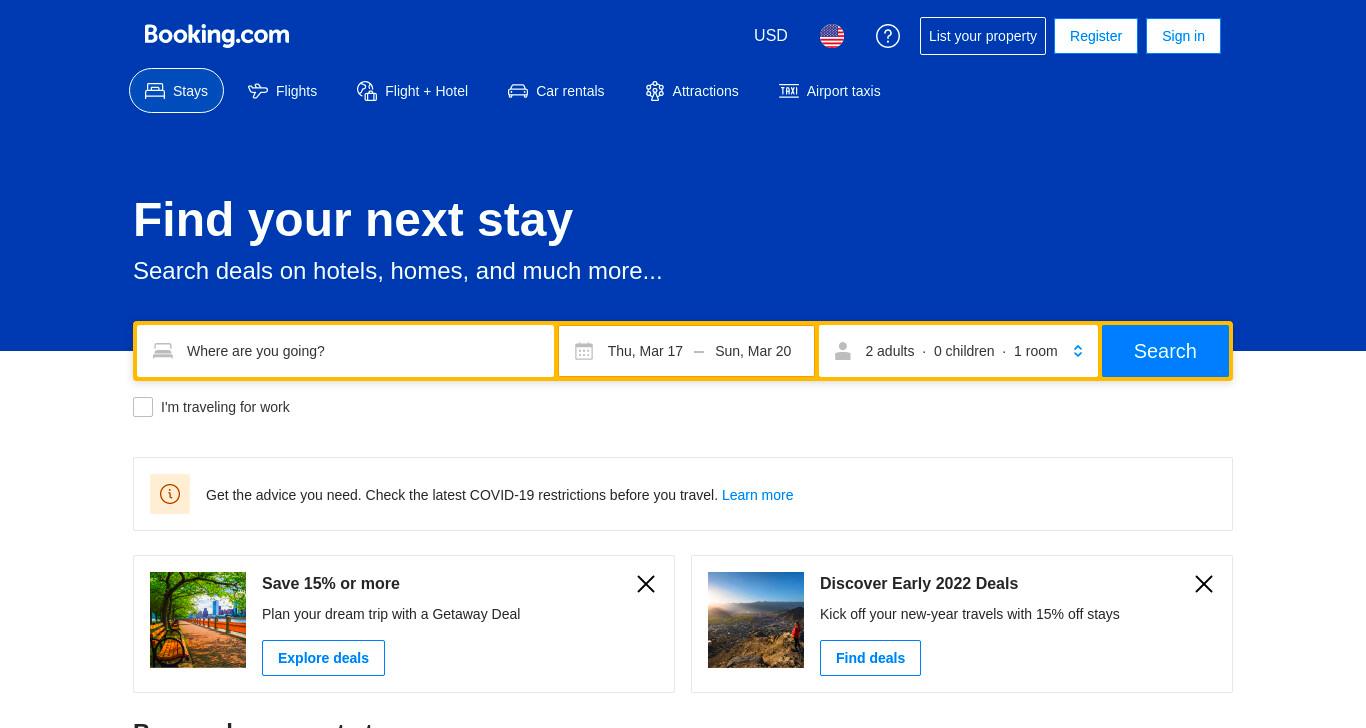1366x728 pixels.
Task: Click the US flag language icon
Action: coord(832,36)
